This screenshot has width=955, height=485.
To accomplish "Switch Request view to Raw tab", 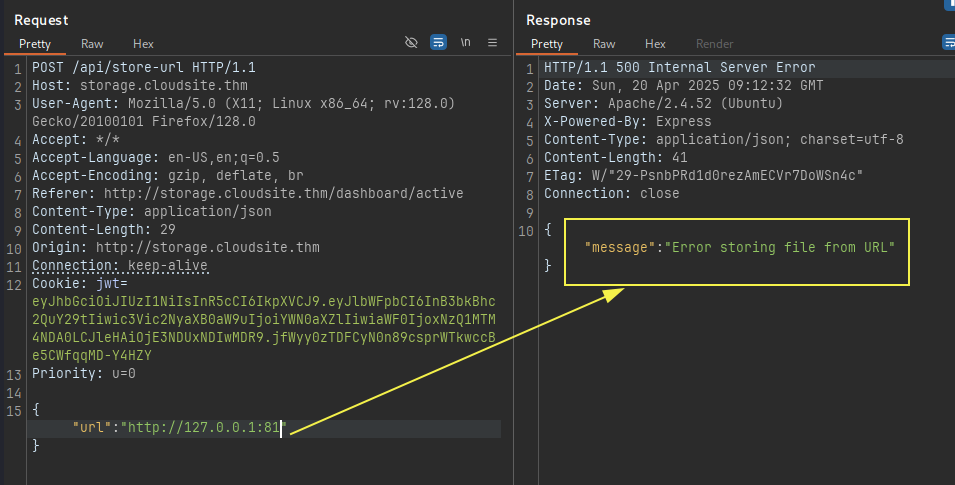I will point(92,44).
